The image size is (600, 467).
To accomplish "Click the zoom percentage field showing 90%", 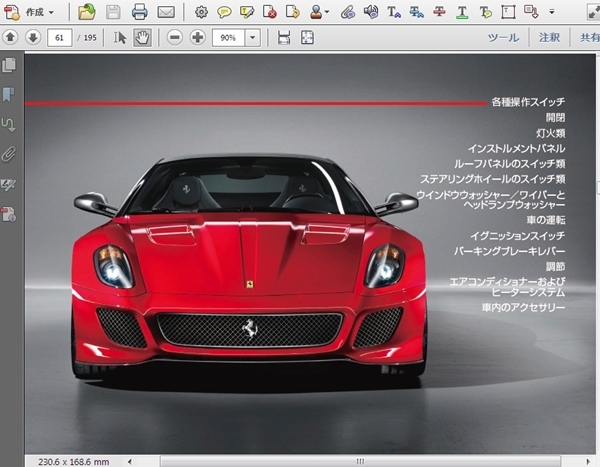I will pyautogui.click(x=228, y=38).
